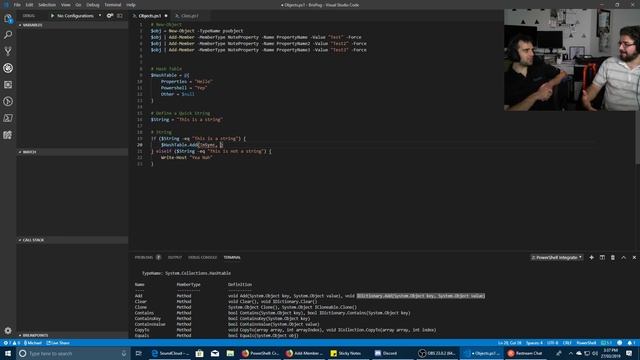Open the File menu
The image size is (640, 360).
(x=17, y=5)
